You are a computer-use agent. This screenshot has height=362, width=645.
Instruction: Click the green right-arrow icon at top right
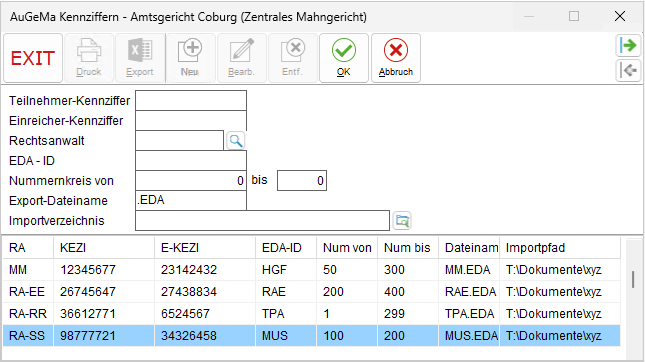click(628, 45)
